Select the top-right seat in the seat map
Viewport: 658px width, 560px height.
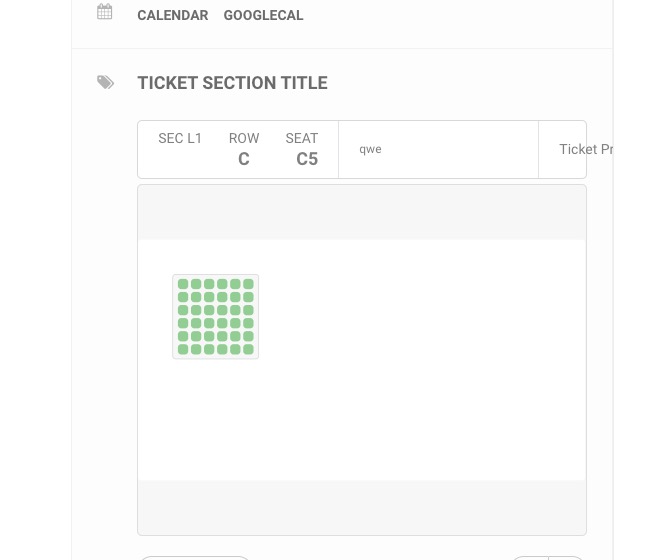pyautogui.click(x=248, y=284)
